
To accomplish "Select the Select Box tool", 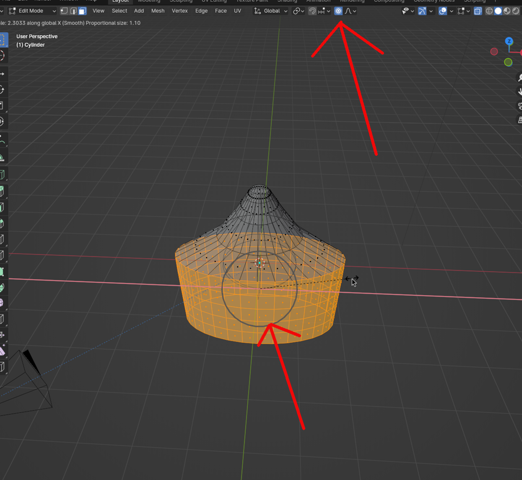I will 3,39.
